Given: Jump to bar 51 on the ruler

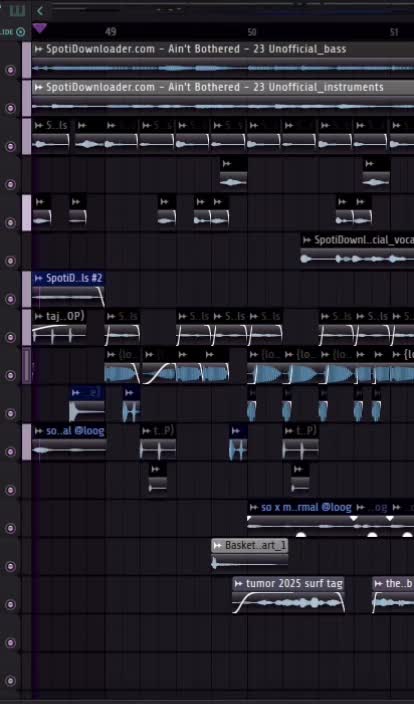Looking at the screenshot, I should [x=394, y=32].
